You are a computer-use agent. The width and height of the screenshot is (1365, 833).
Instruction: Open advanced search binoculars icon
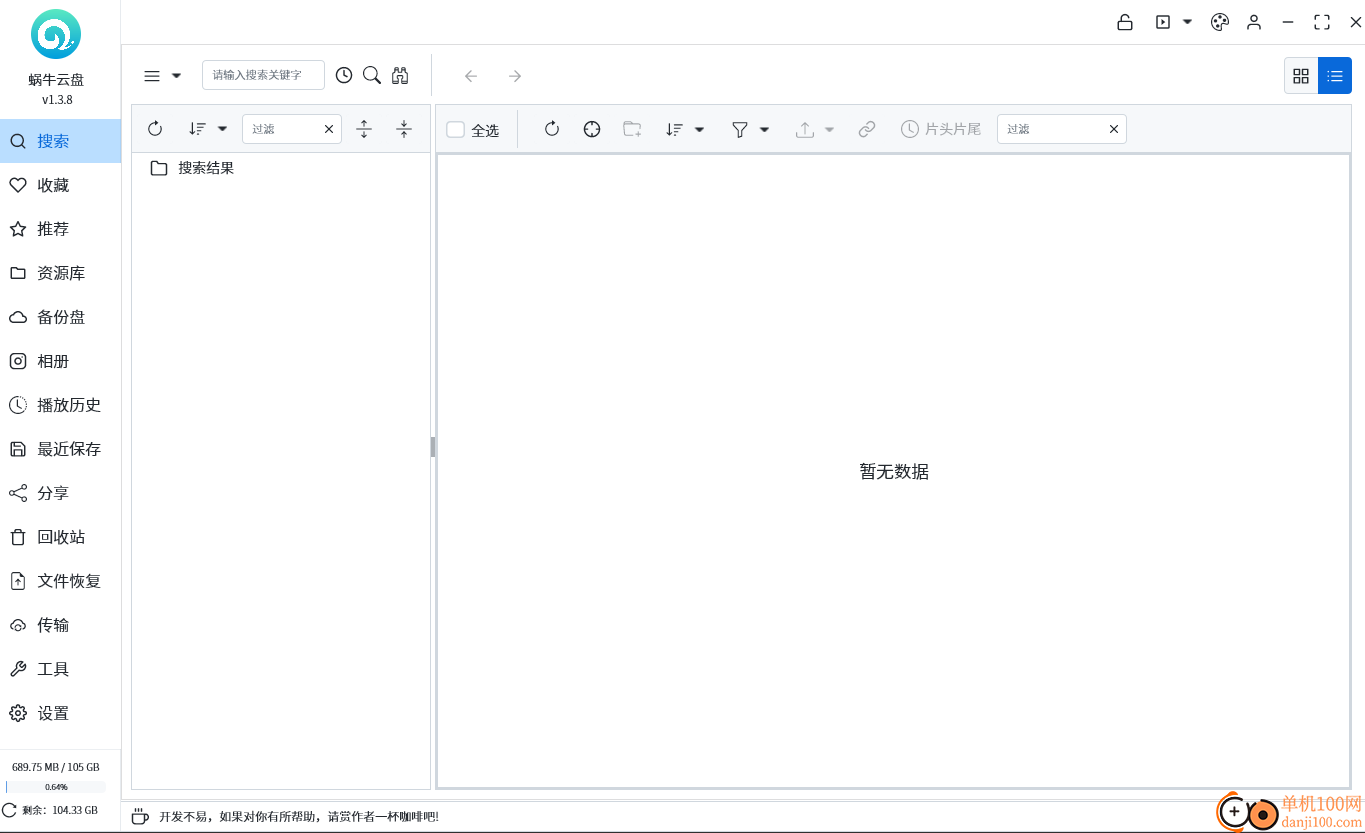[400, 75]
